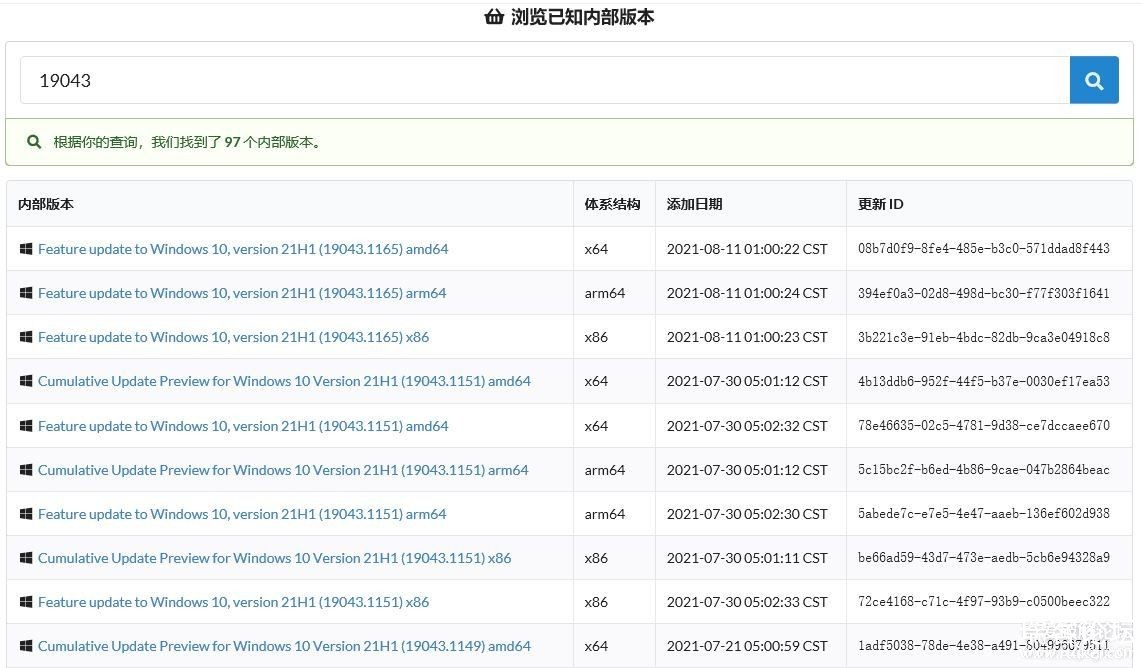Click the Windows logo beside Feature update 19043.1165 amd64
Viewport: 1142px width, 668px height.
click(25, 249)
